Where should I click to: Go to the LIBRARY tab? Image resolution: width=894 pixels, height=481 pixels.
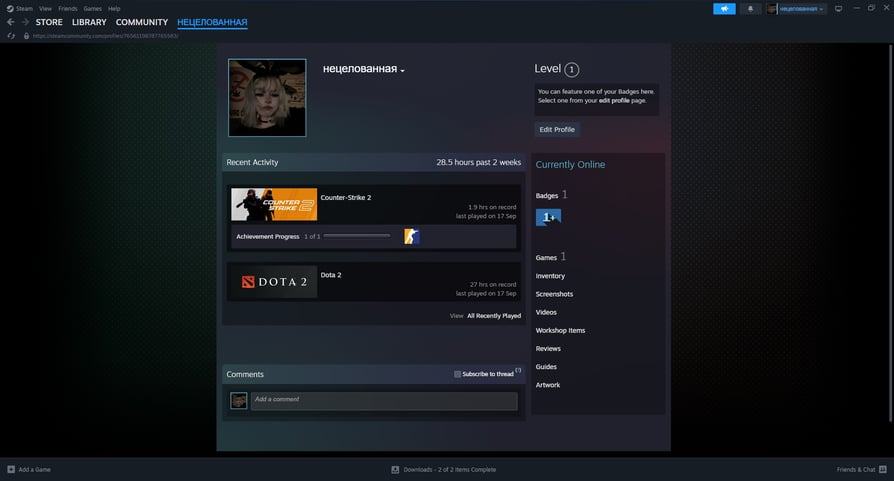tap(89, 22)
